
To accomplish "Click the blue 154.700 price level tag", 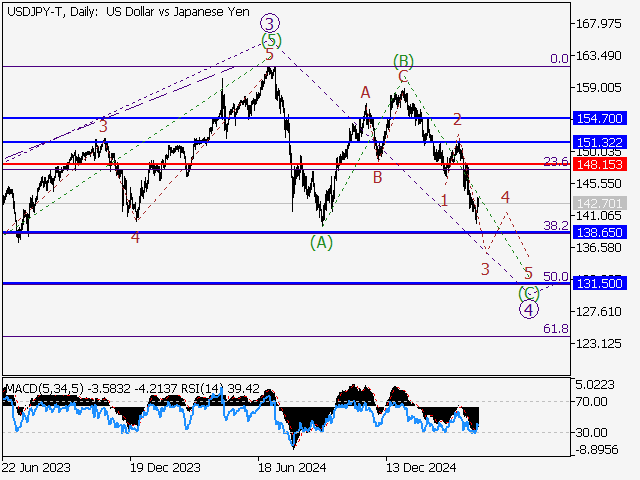I will pos(601,118).
